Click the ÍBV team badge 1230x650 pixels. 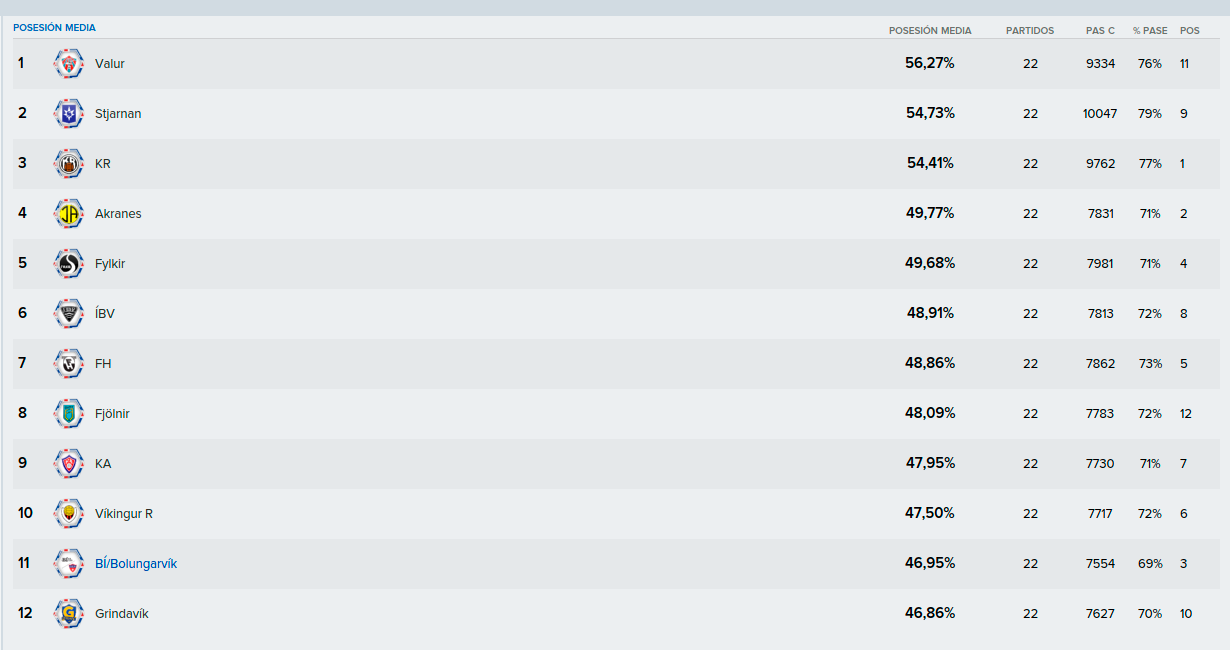point(69,314)
